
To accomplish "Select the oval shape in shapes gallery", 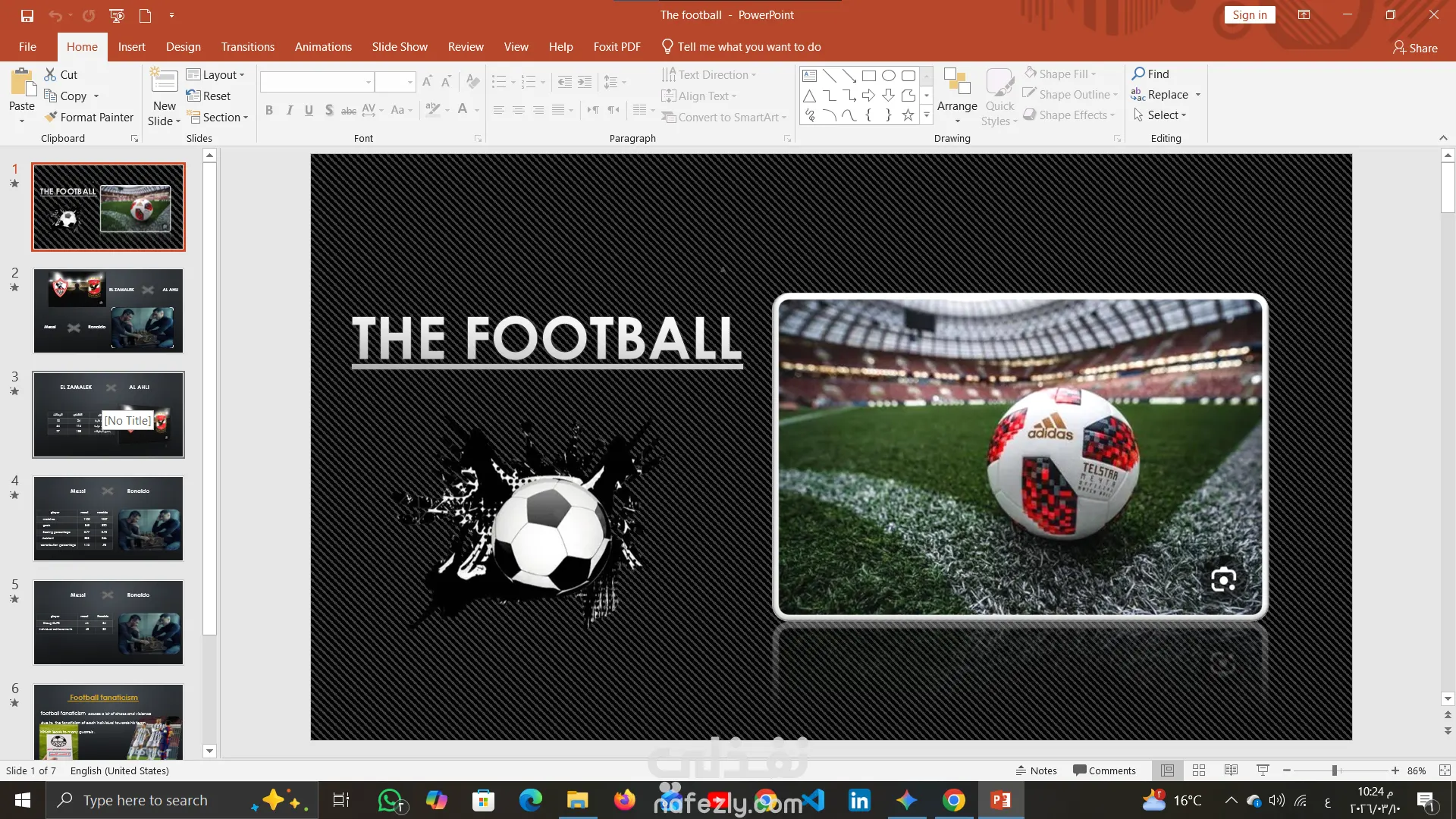I will click(889, 75).
